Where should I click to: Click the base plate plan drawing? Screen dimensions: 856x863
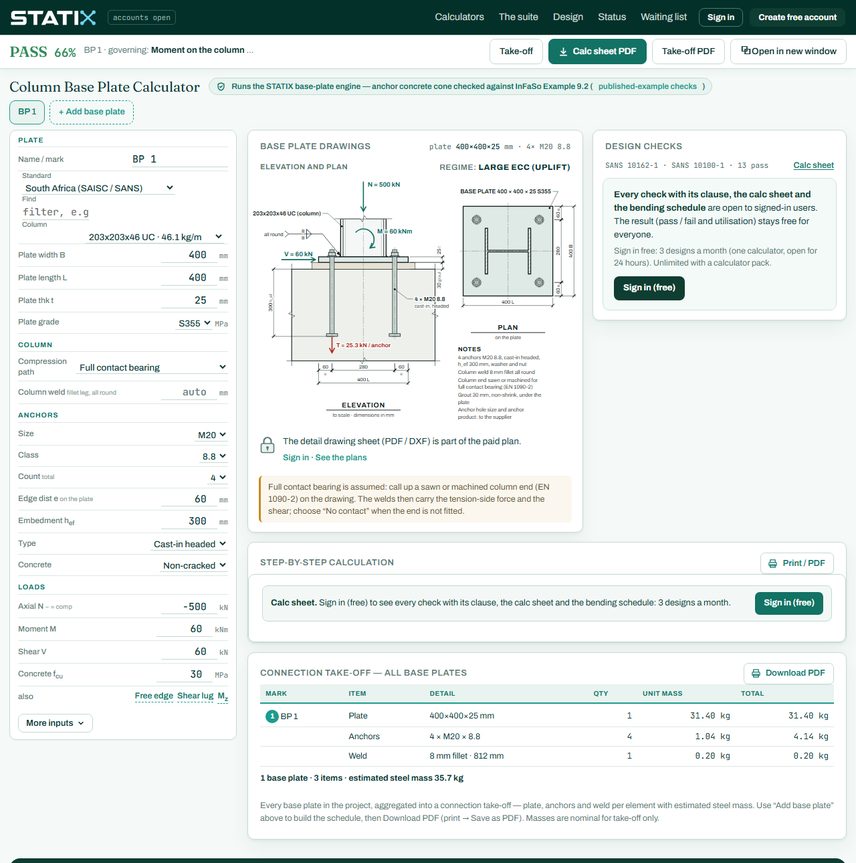click(x=508, y=251)
